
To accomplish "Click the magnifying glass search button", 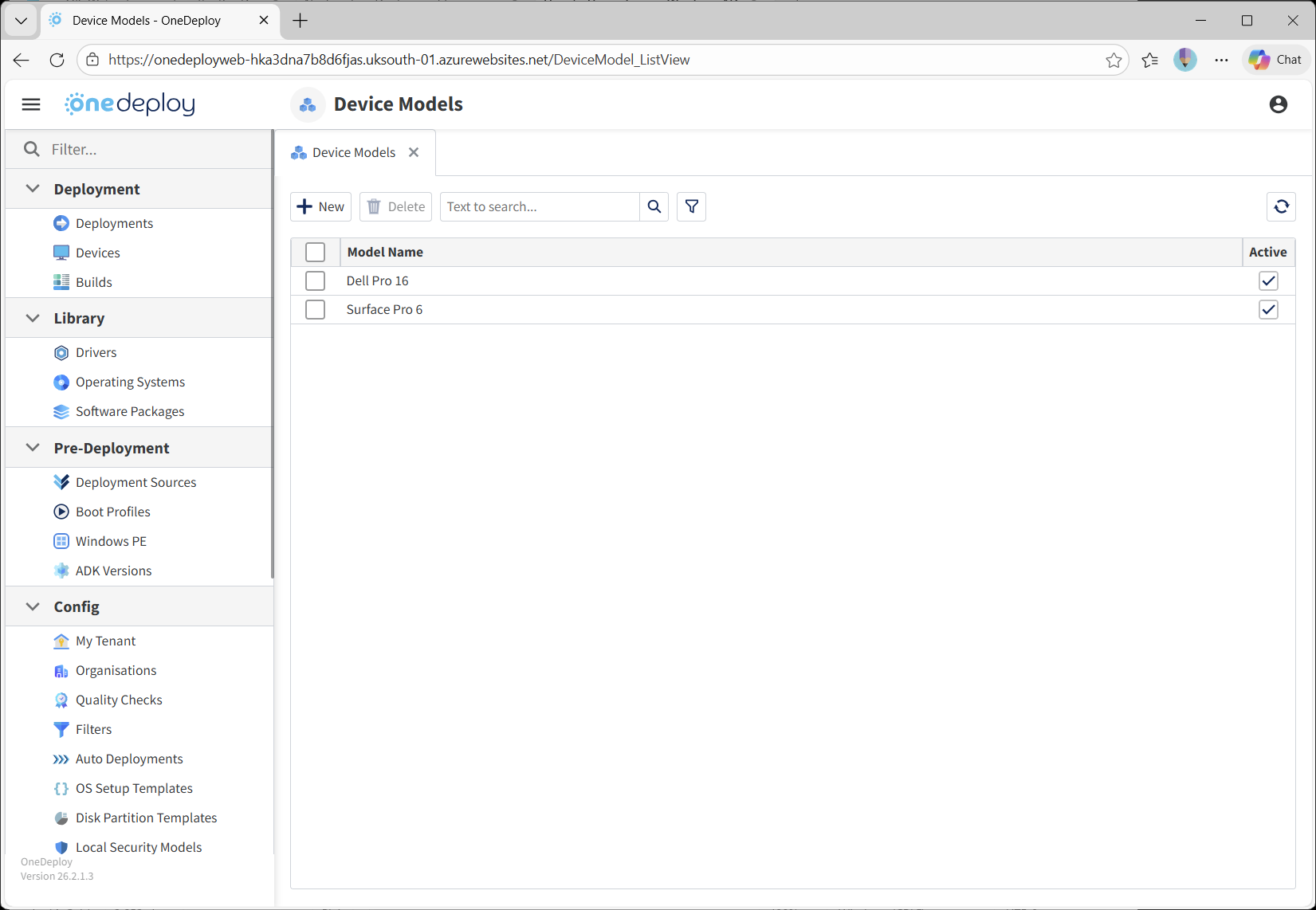I will tap(654, 206).
